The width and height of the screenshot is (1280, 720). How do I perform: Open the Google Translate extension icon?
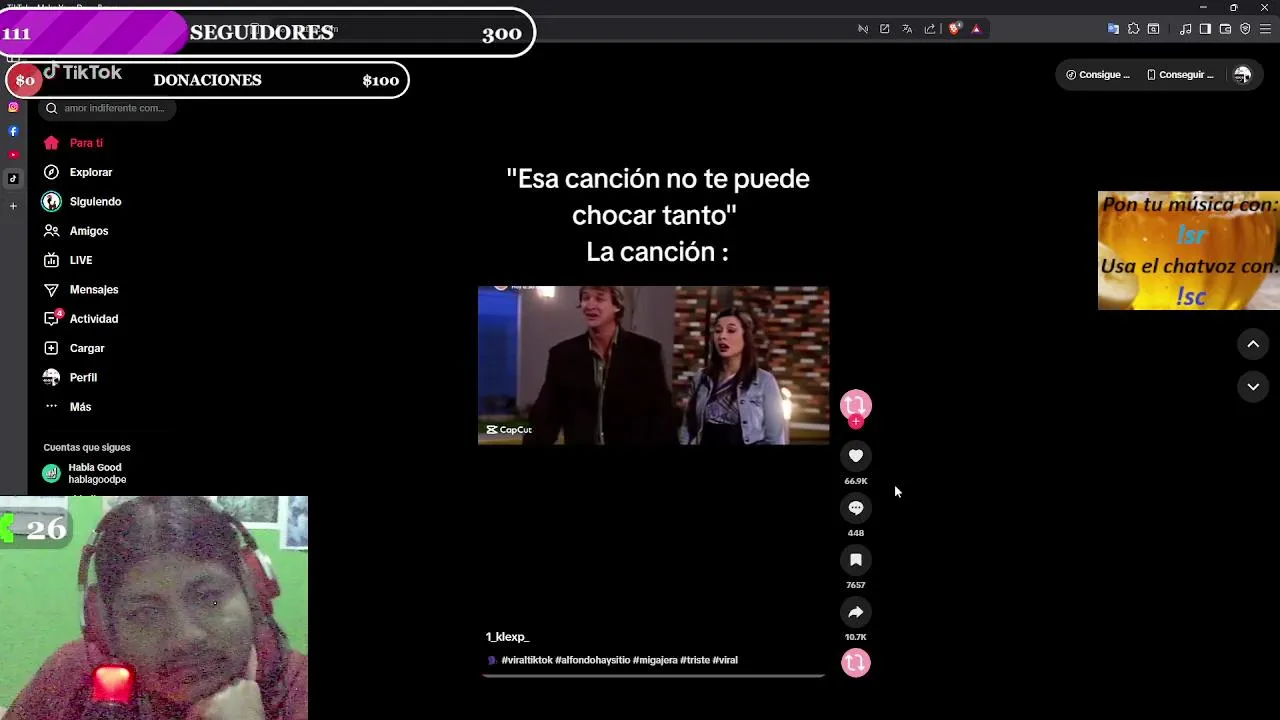[1113, 29]
